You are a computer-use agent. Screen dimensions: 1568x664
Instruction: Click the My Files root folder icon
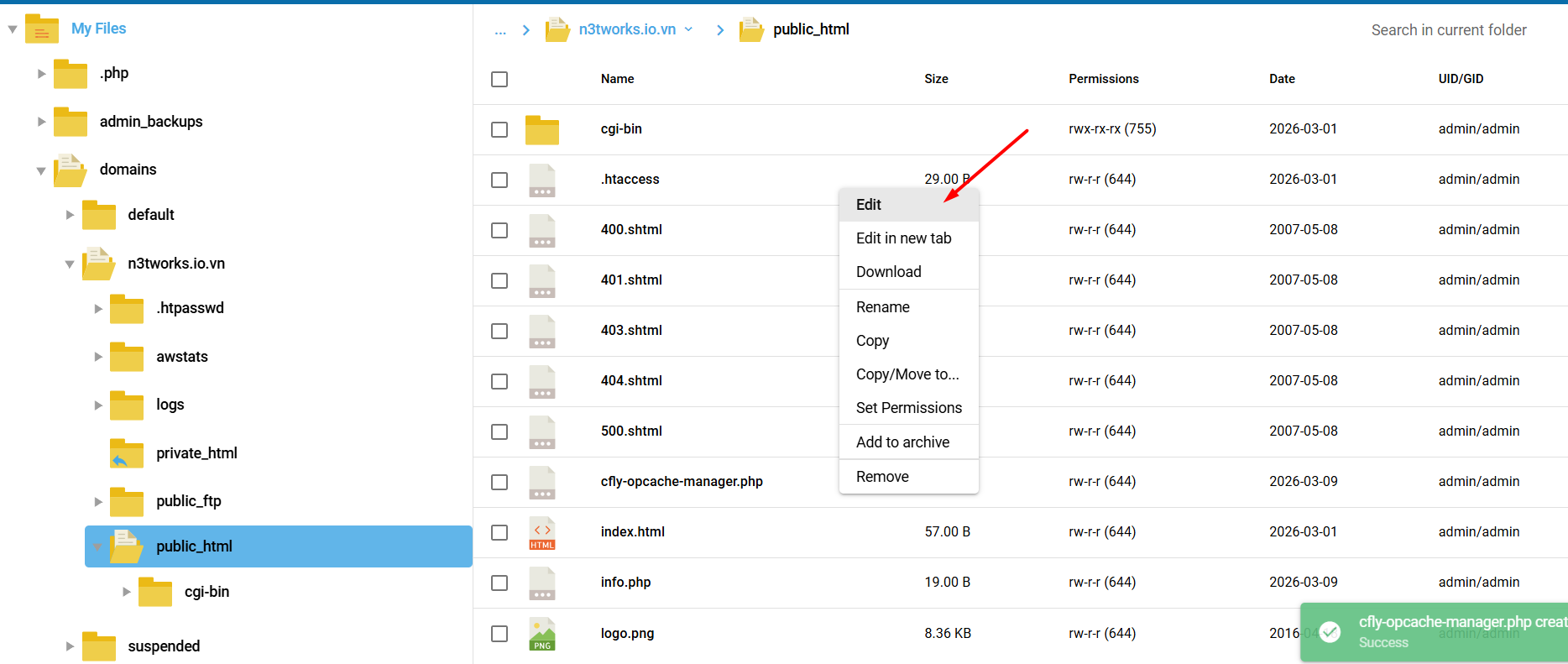[42, 29]
